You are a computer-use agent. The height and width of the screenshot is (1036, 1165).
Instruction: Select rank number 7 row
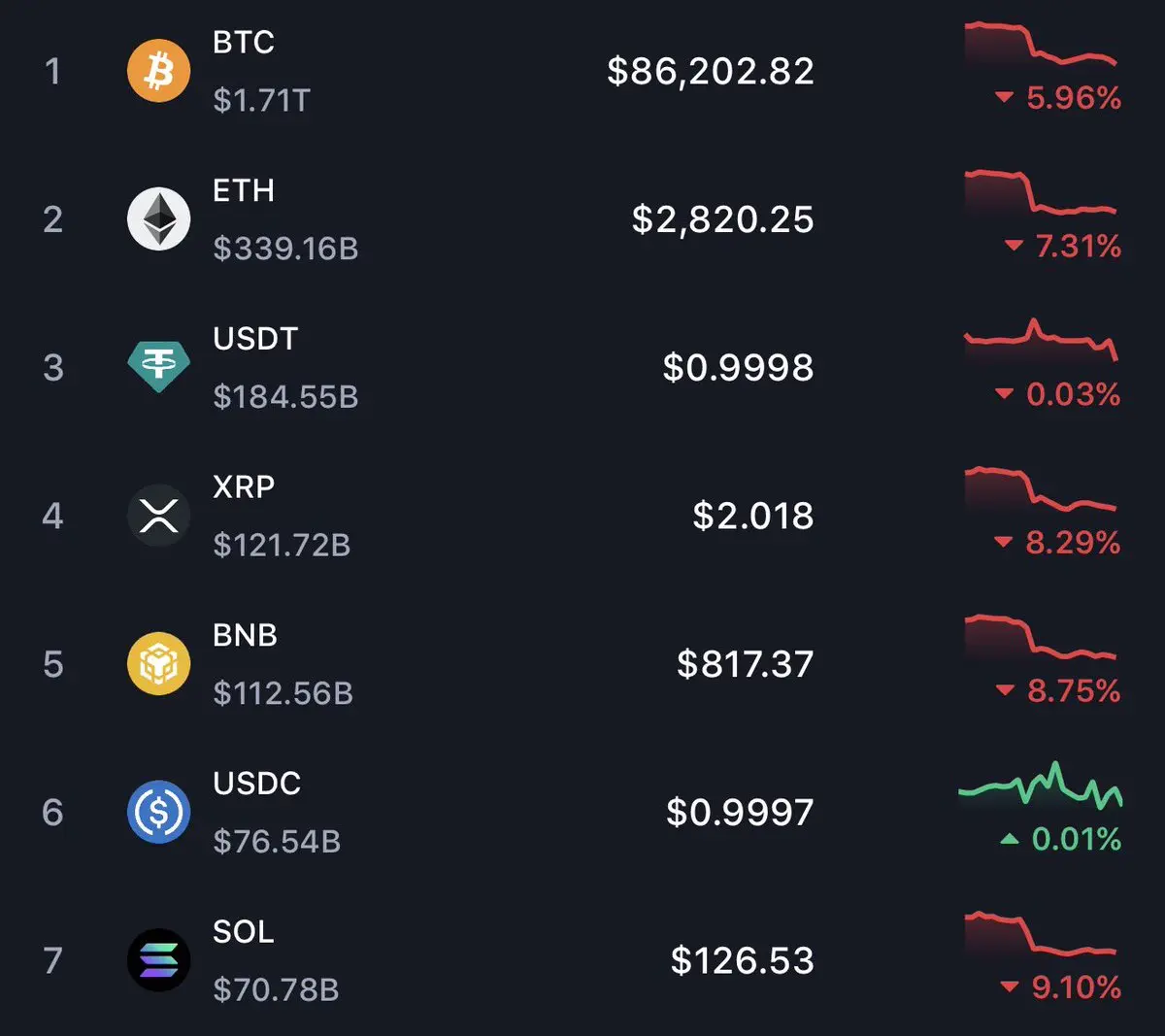point(53,960)
